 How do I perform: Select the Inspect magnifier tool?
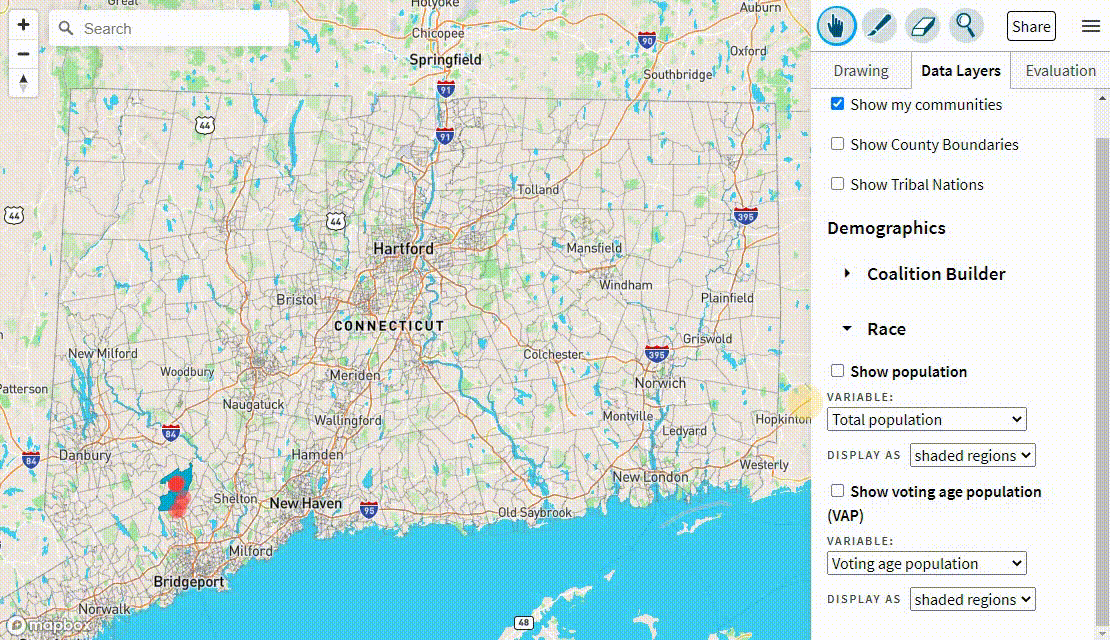click(965, 26)
